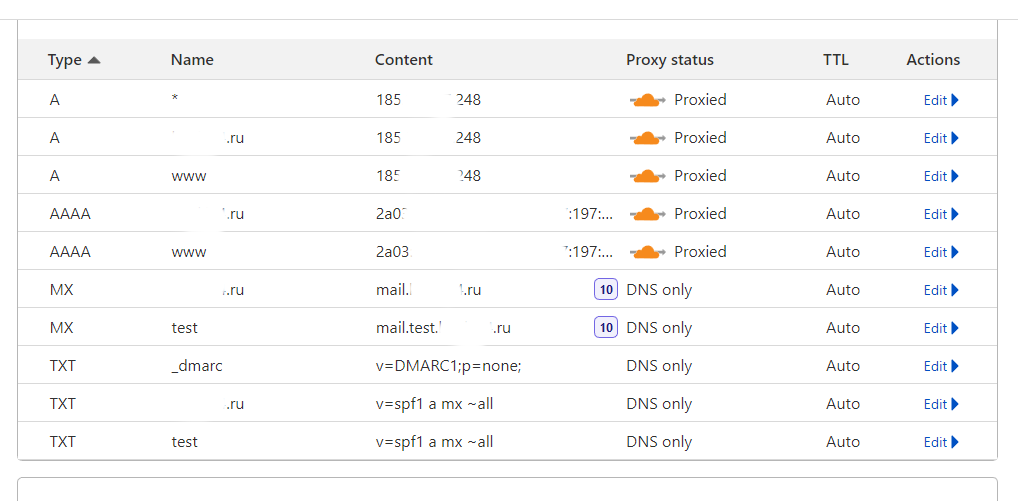Open Edit for the test MX record
Image resolution: width=1018 pixels, height=501 pixels.
tap(941, 328)
